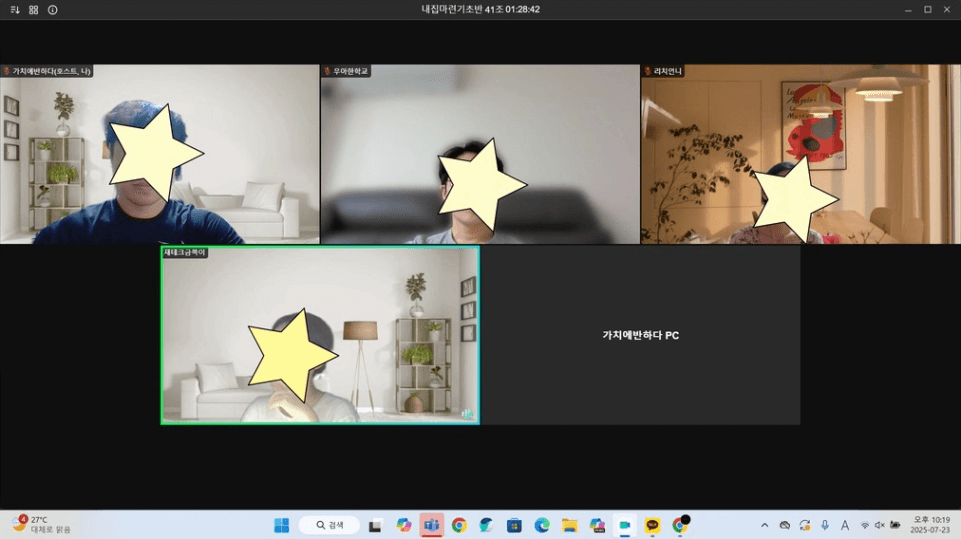Open the clock and date flyout
Viewport: 961px width, 539px height.
click(x=930, y=525)
